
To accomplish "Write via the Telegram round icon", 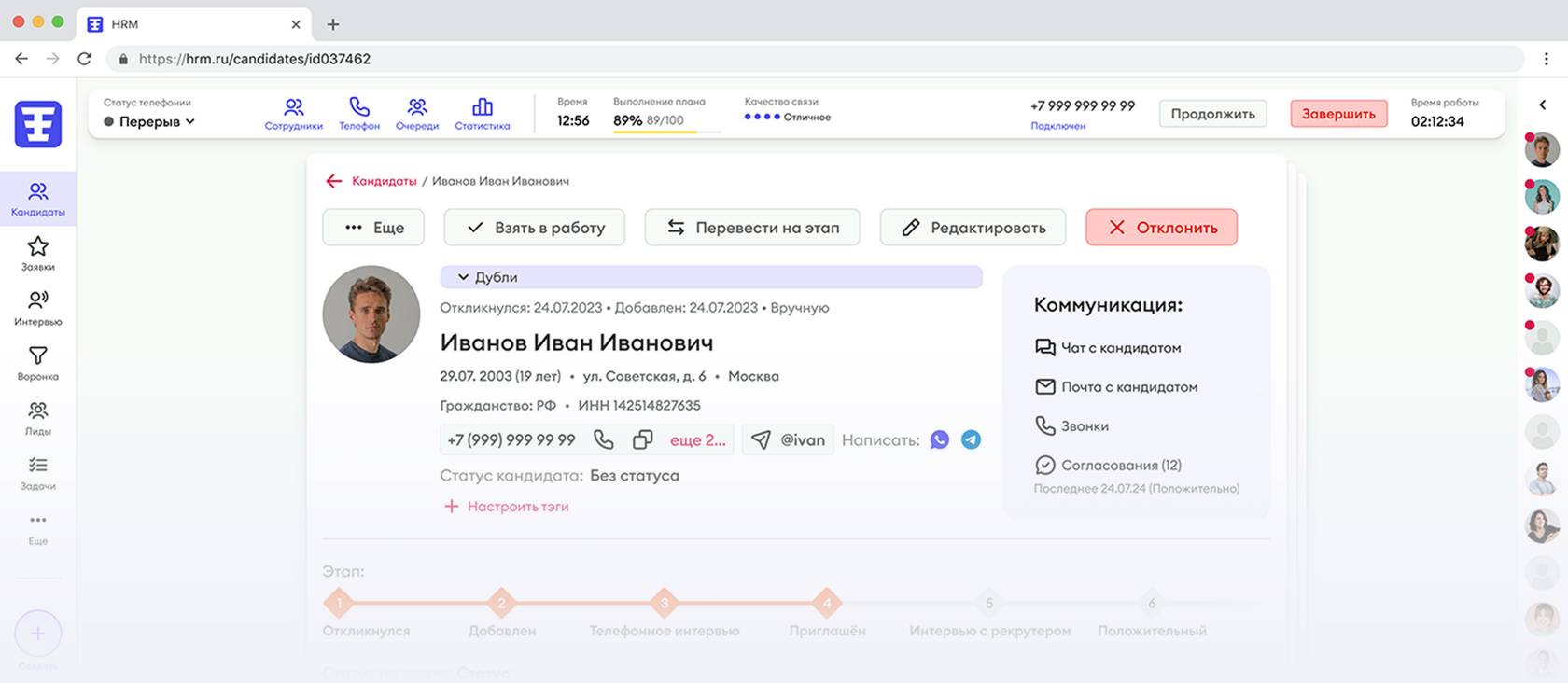I will click(x=972, y=439).
